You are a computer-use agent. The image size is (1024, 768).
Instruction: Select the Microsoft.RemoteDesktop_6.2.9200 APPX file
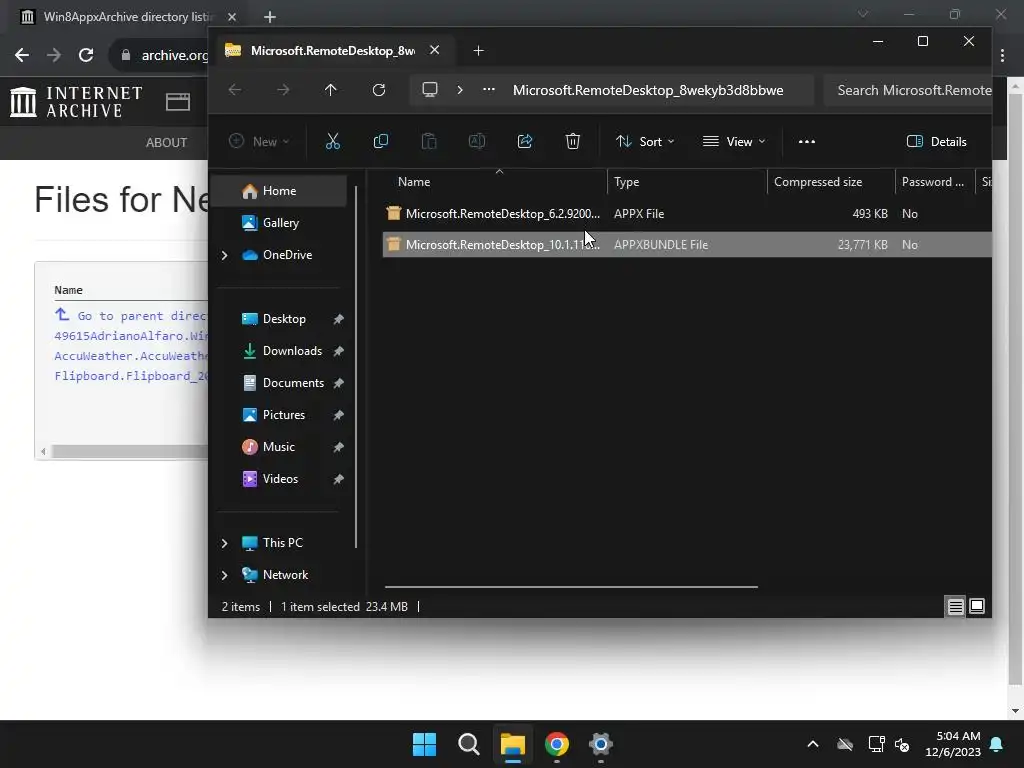[x=687, y=214]
